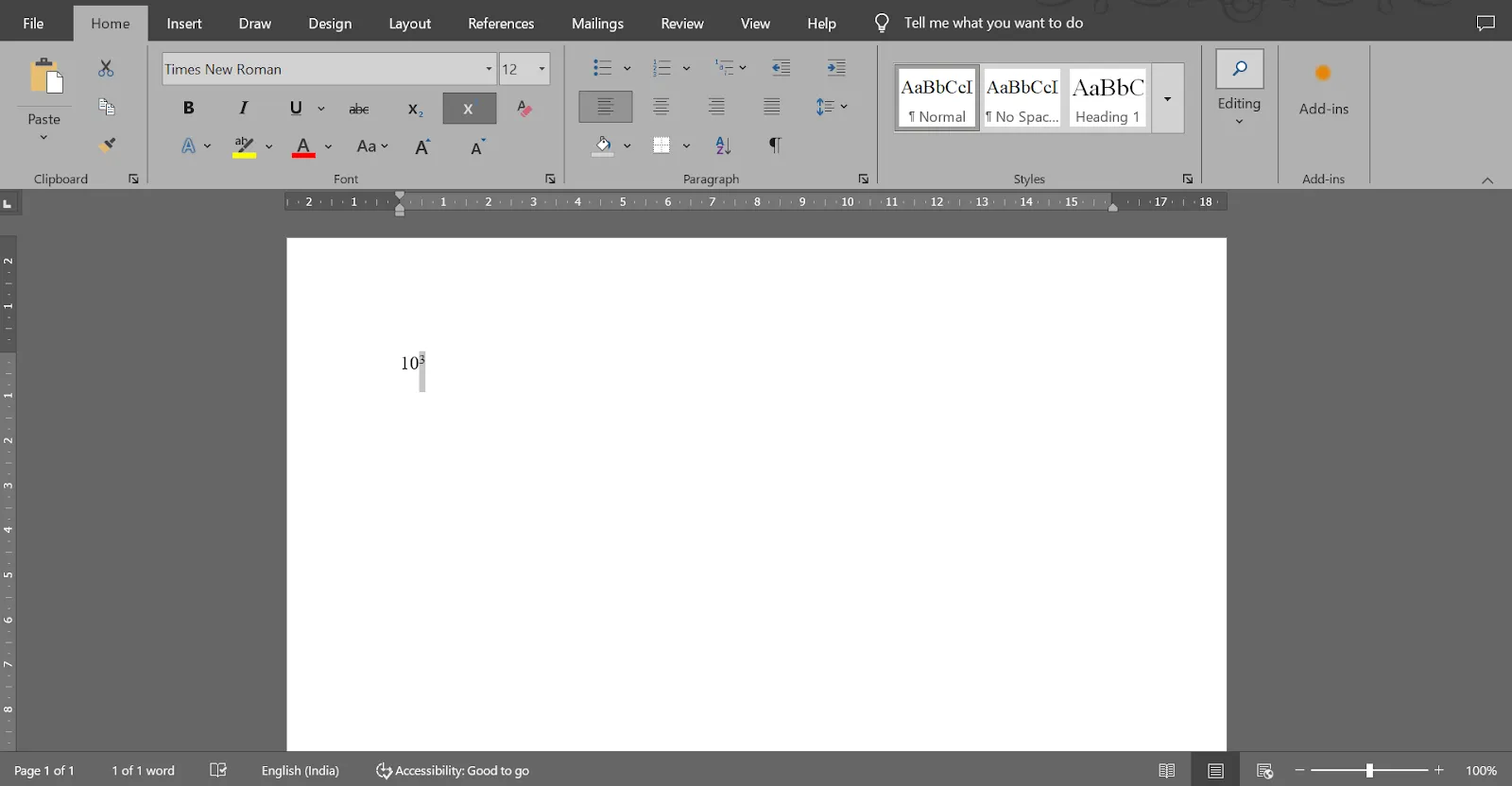Decrease paragraph indent
The image size is (1512, 786).
pos(781,68)
